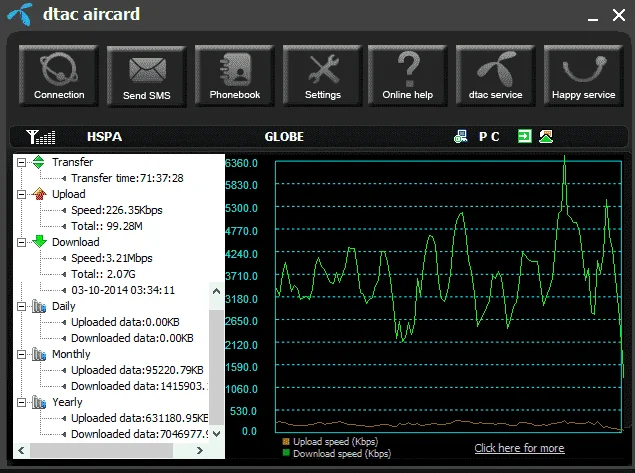
Task: Collapse the Monthly statistics node
Action: 21,354
